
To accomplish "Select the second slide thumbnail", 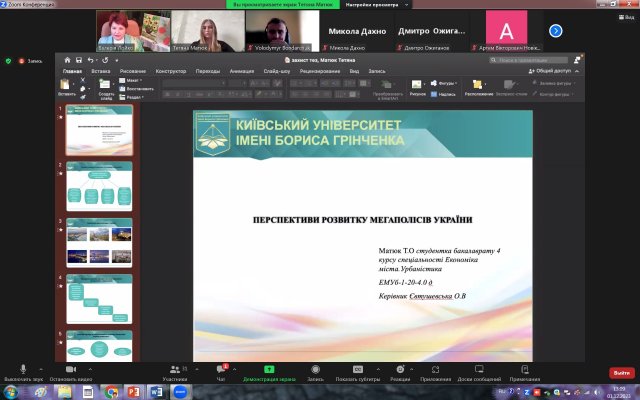I will tap(99, 182).
